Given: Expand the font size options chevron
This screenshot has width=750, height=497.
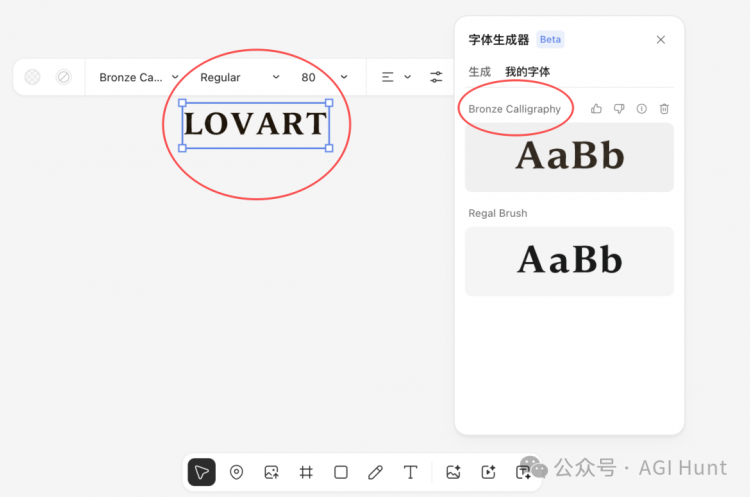Looking at the screenshot, I should (344, 77).
